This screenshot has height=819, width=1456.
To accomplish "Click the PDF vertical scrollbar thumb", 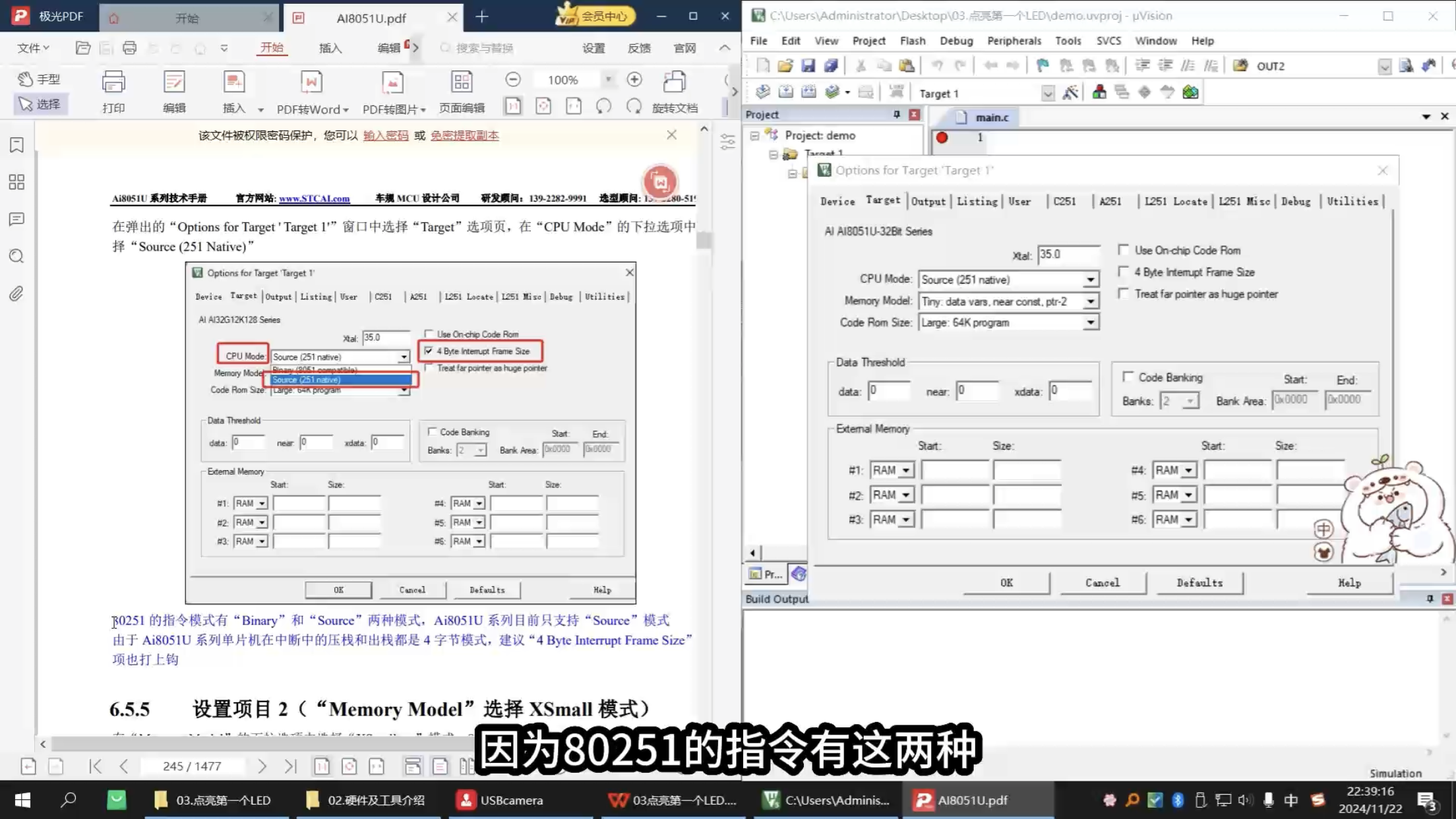I will pyautogui.click(x=704, y=240).
